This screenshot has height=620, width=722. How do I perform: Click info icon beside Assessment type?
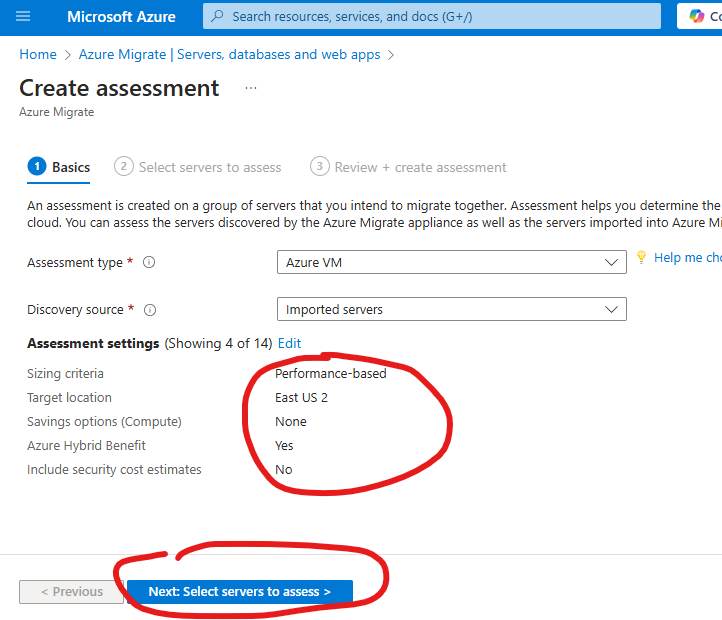pos(149,263)
